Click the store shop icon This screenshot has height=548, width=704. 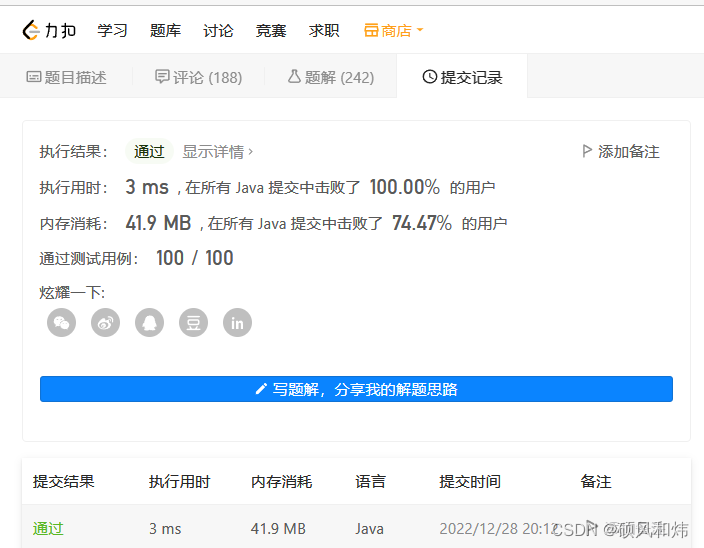tap(371, 31)
